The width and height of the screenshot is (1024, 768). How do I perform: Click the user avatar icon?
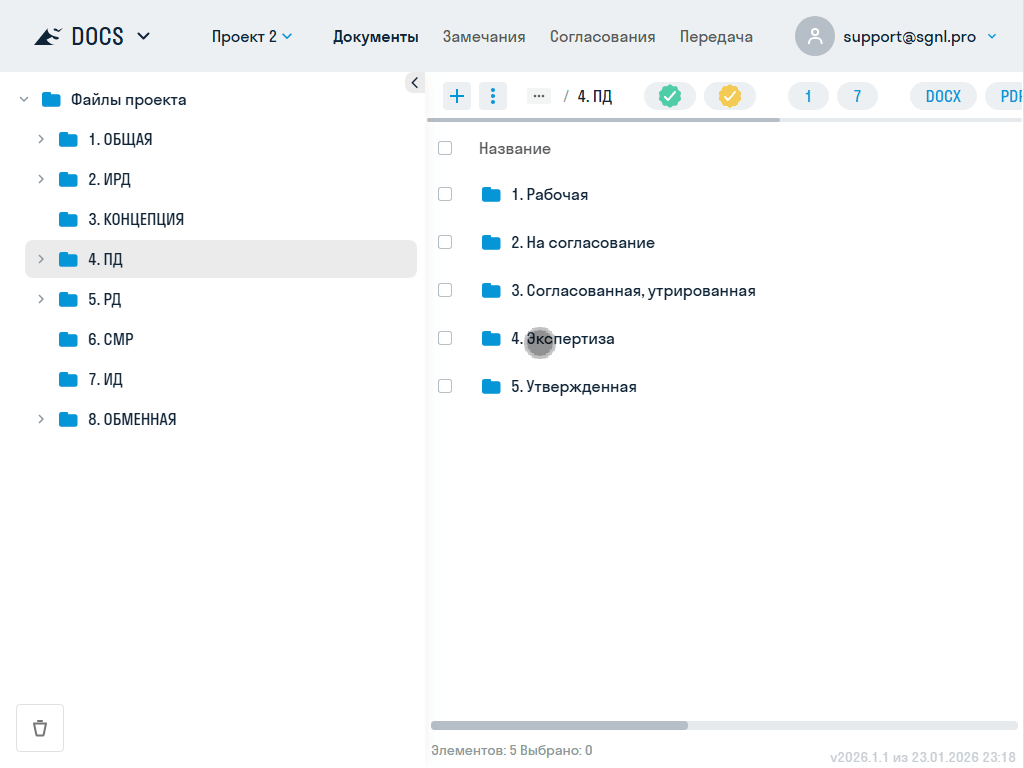[815, 37]
